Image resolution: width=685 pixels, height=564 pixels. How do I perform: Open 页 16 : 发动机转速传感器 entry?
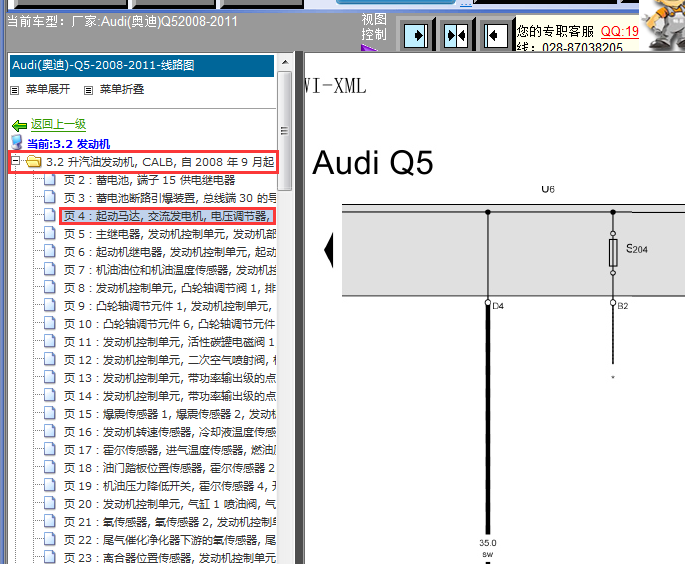[x=170, y=432]
